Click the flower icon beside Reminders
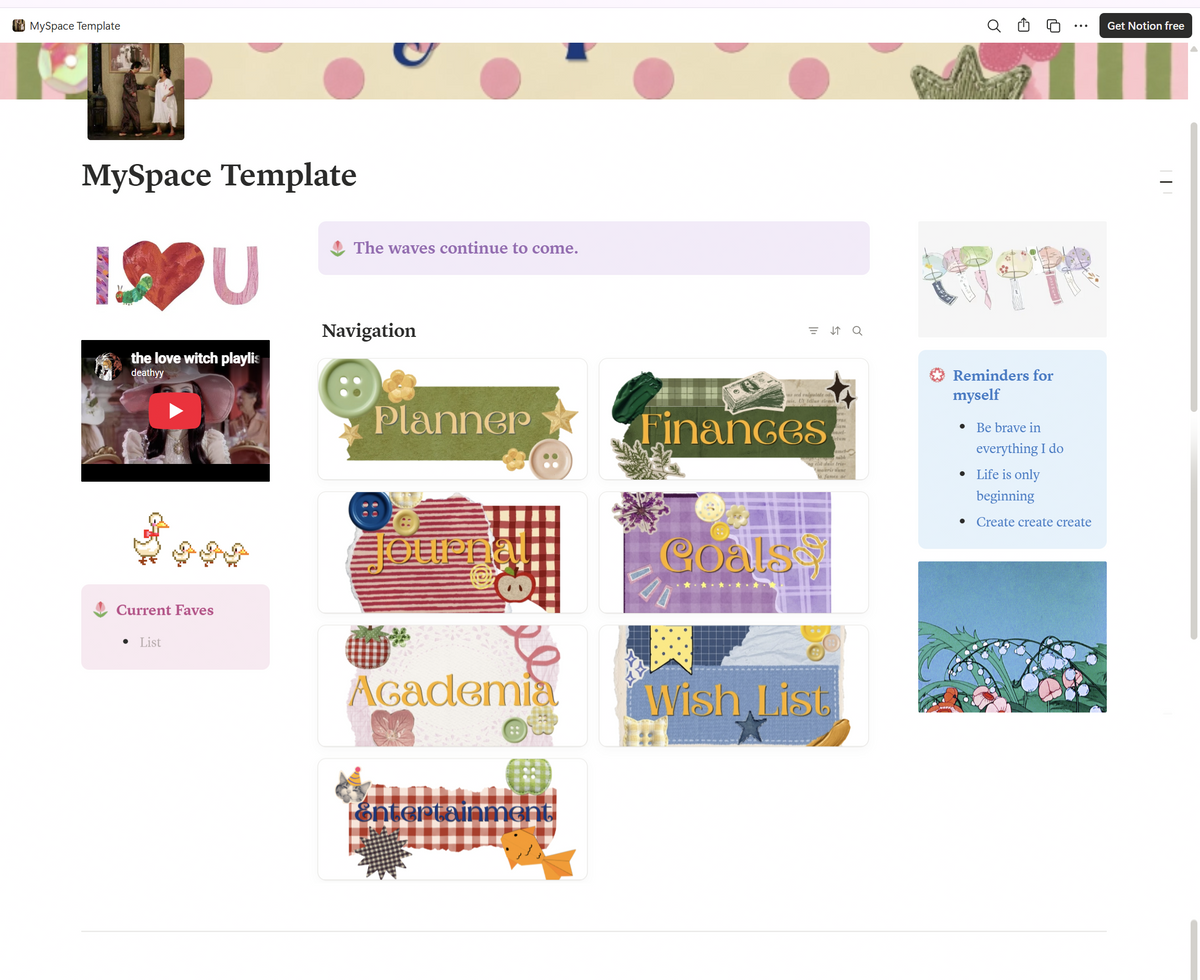The image size is (1200, 980). point(937,376)
